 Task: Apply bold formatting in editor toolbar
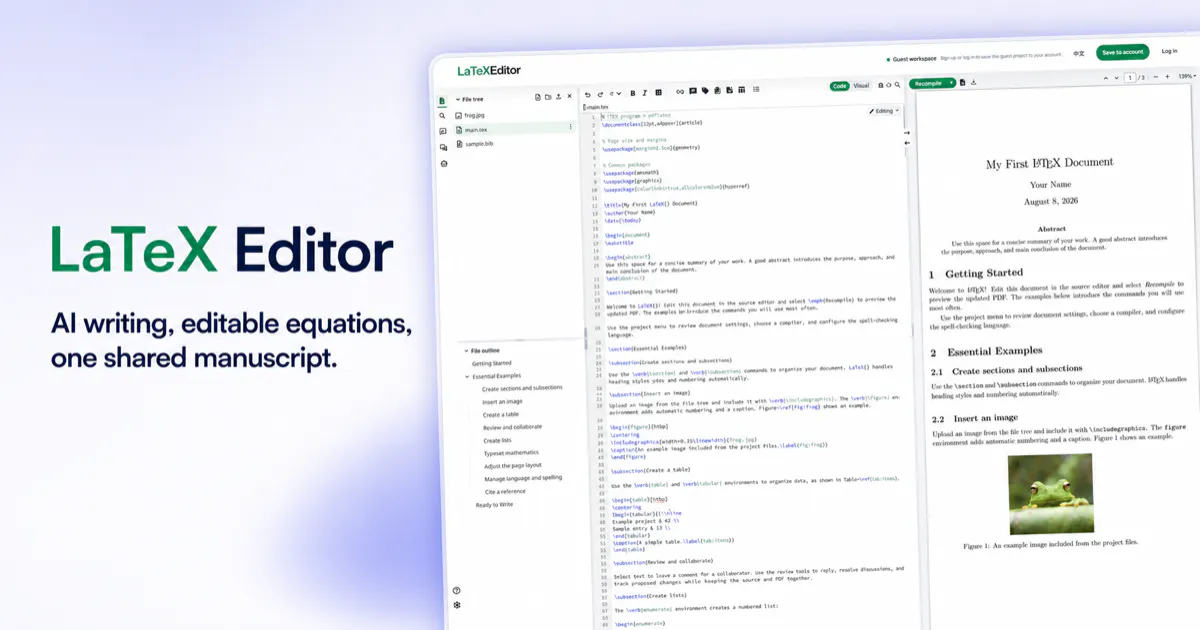[633, 93]
